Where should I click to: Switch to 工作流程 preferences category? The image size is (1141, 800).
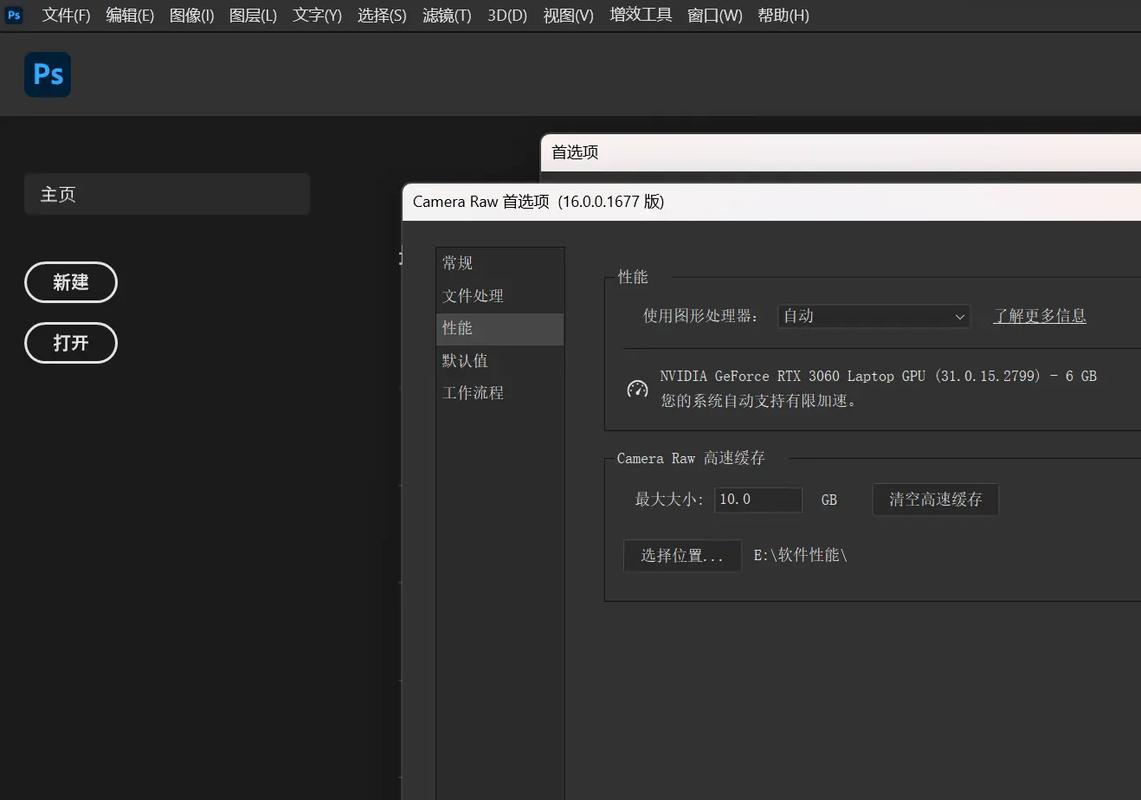coord(500,393)
